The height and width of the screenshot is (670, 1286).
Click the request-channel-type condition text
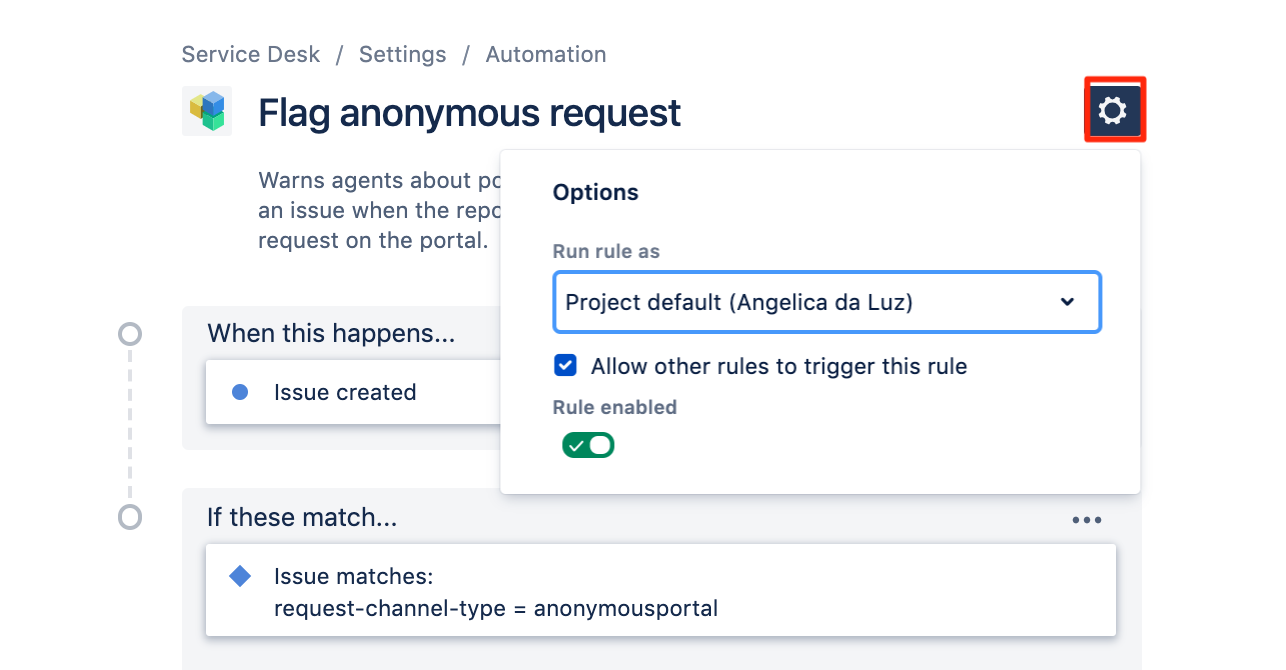497,608
